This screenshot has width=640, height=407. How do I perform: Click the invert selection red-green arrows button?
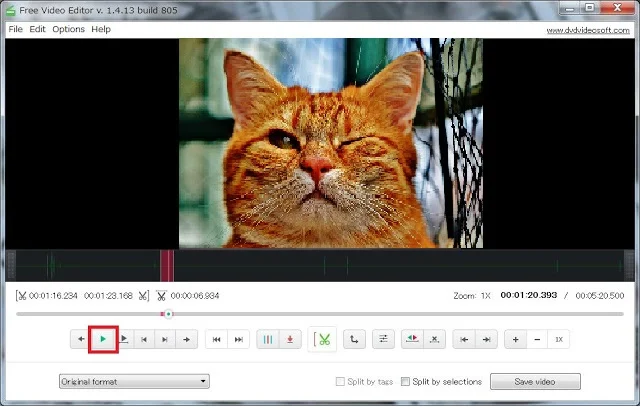pos(412,339)
